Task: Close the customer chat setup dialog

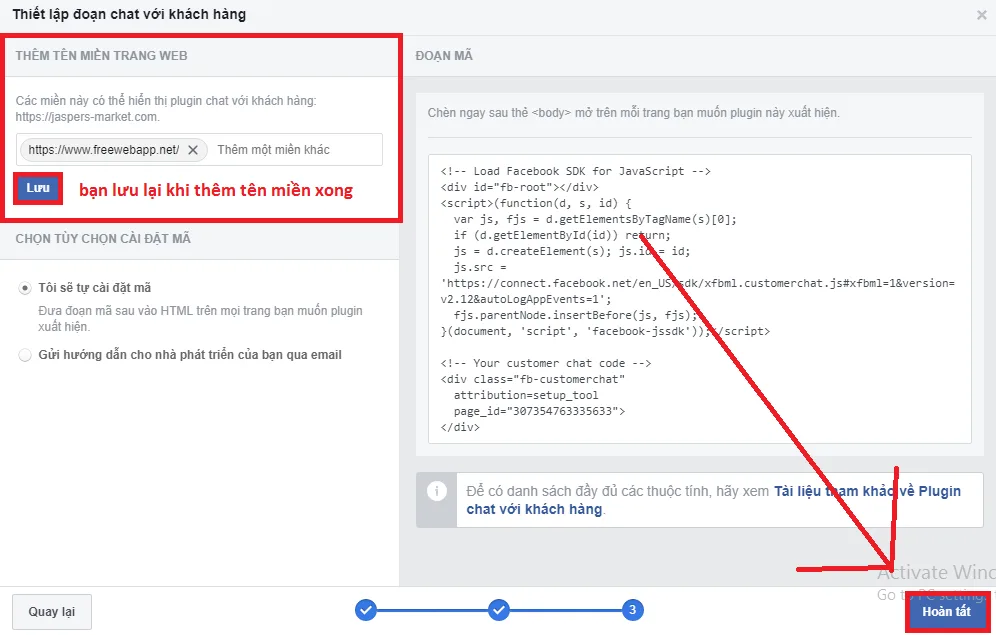Action: (x=981, y=15)
